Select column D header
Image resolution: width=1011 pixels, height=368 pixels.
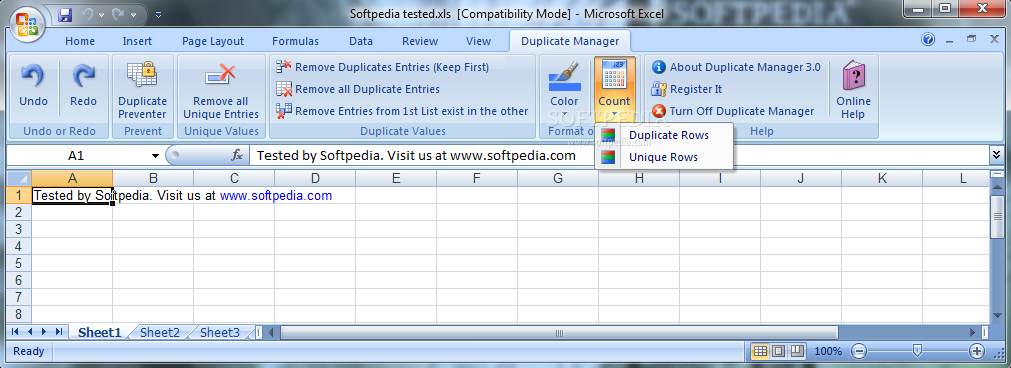point(315,179)
